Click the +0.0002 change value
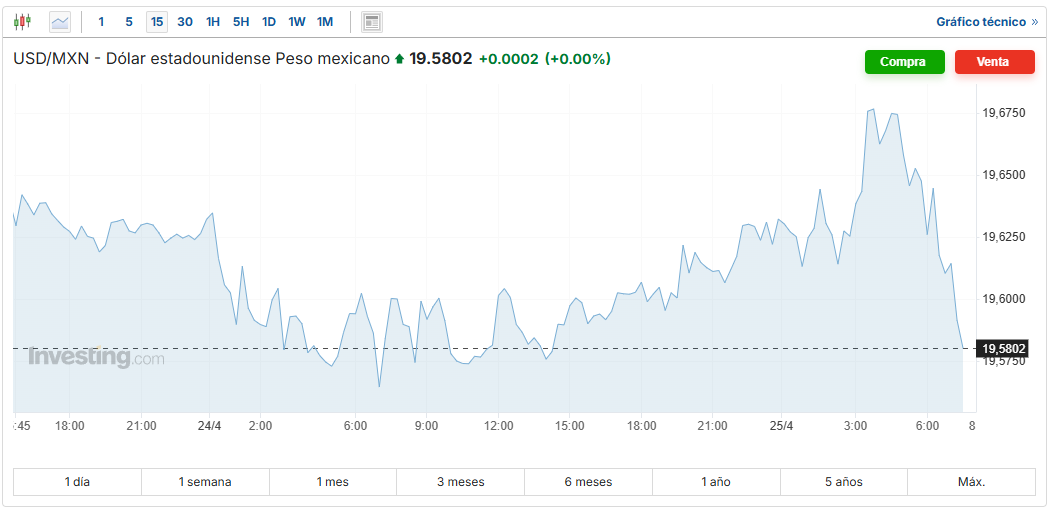The height and width of the screenshot is (511, 1049). (x=508, y=59)
